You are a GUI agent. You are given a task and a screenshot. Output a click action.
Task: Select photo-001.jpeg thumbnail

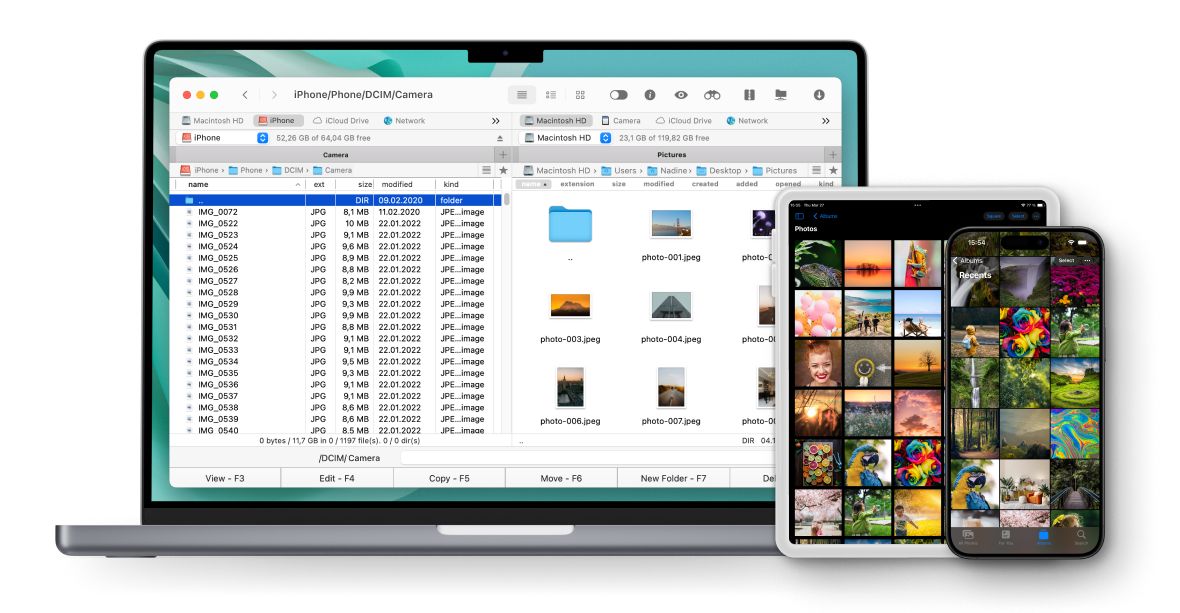pos(671,223)
